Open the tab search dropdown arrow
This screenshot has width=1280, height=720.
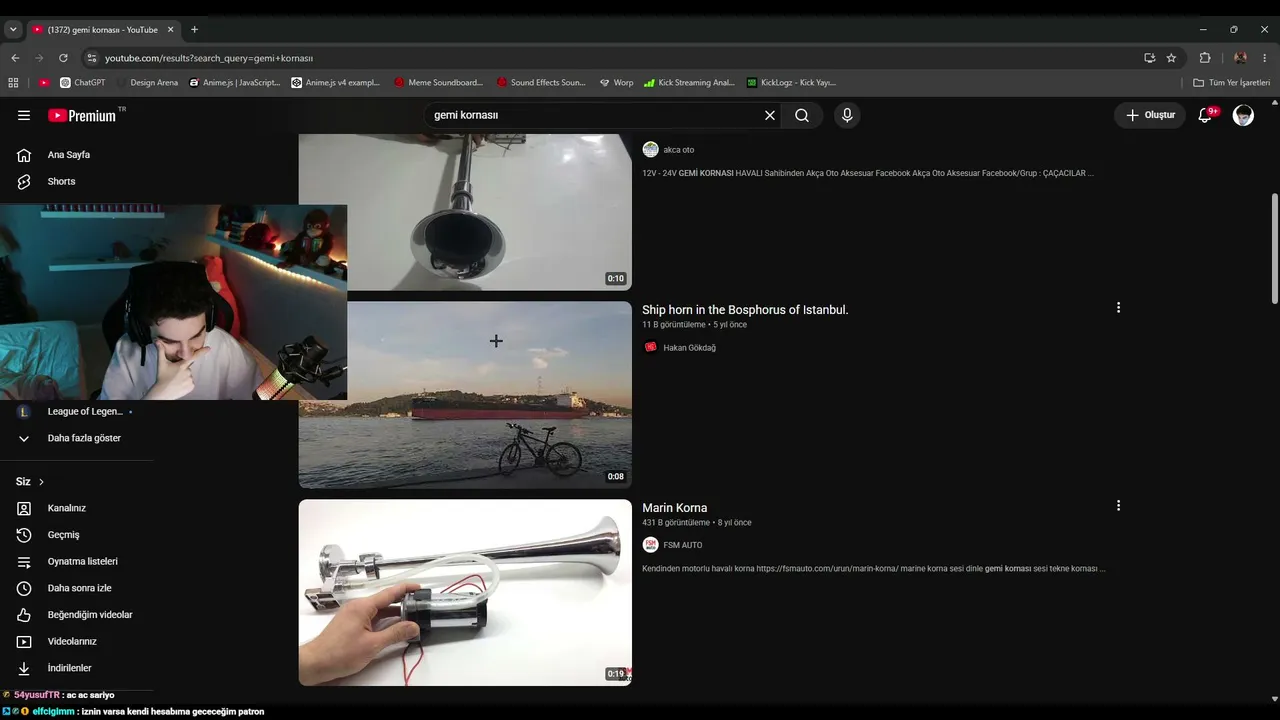click(x=13, y=30)
